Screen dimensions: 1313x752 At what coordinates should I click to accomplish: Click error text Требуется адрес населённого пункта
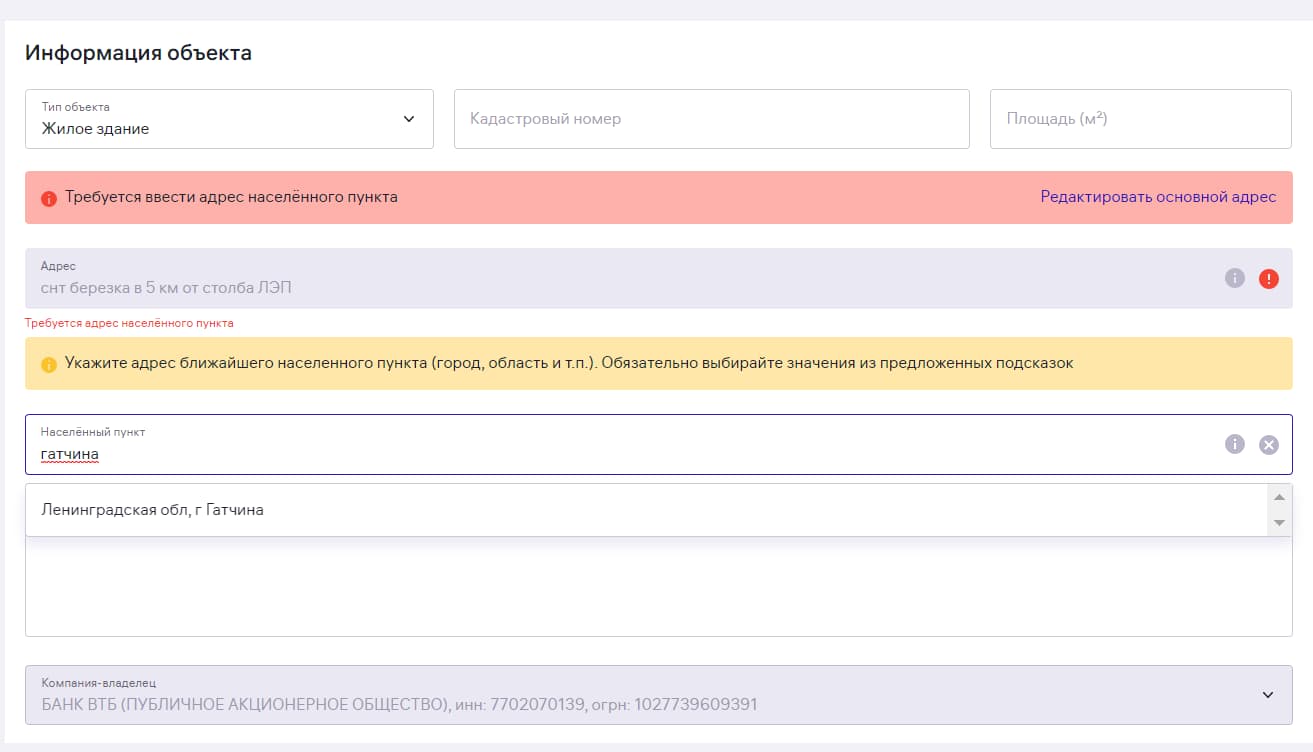click(x=130, y=323)
